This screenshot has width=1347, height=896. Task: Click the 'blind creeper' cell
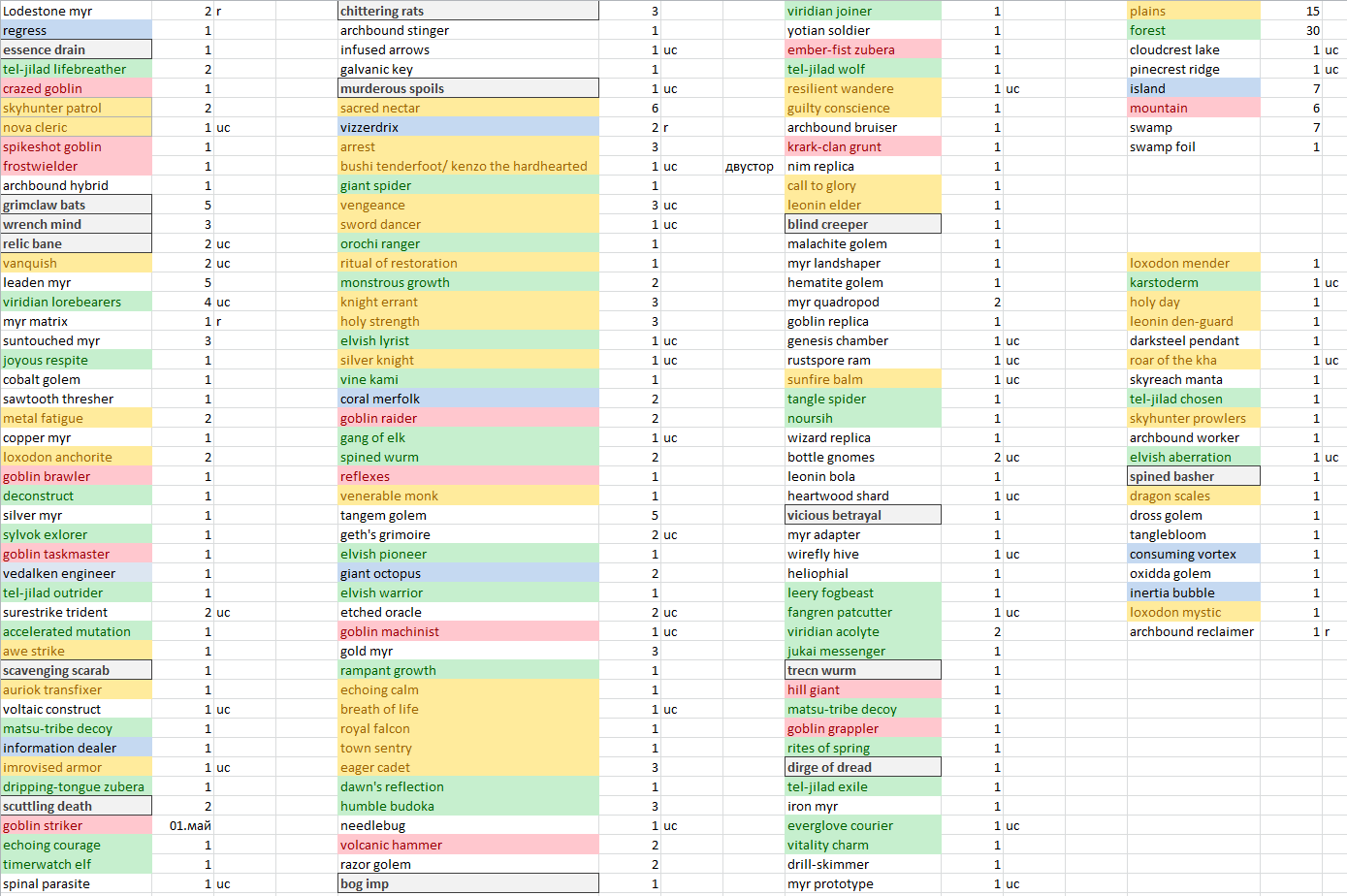tap(863, 224)
